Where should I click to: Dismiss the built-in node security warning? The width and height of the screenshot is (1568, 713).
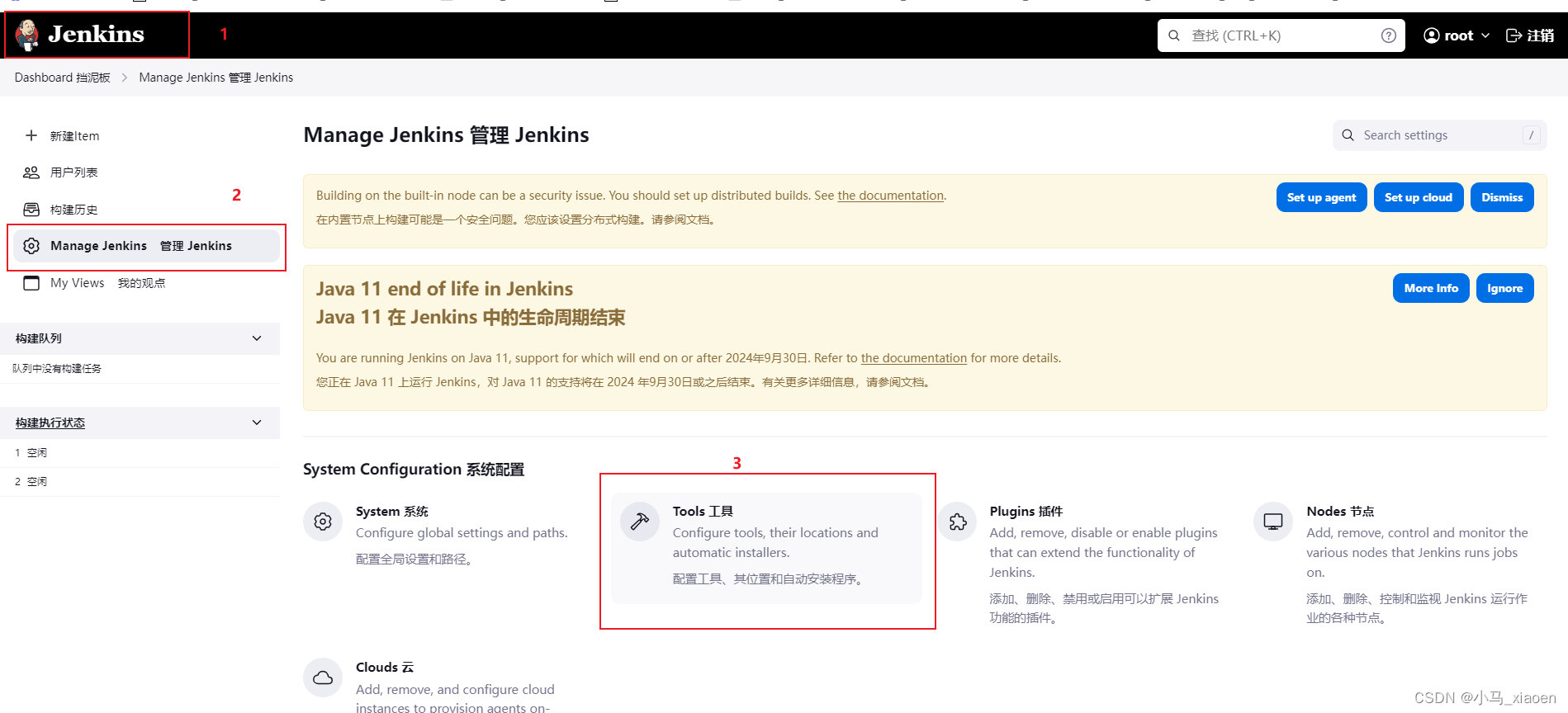1502,197
